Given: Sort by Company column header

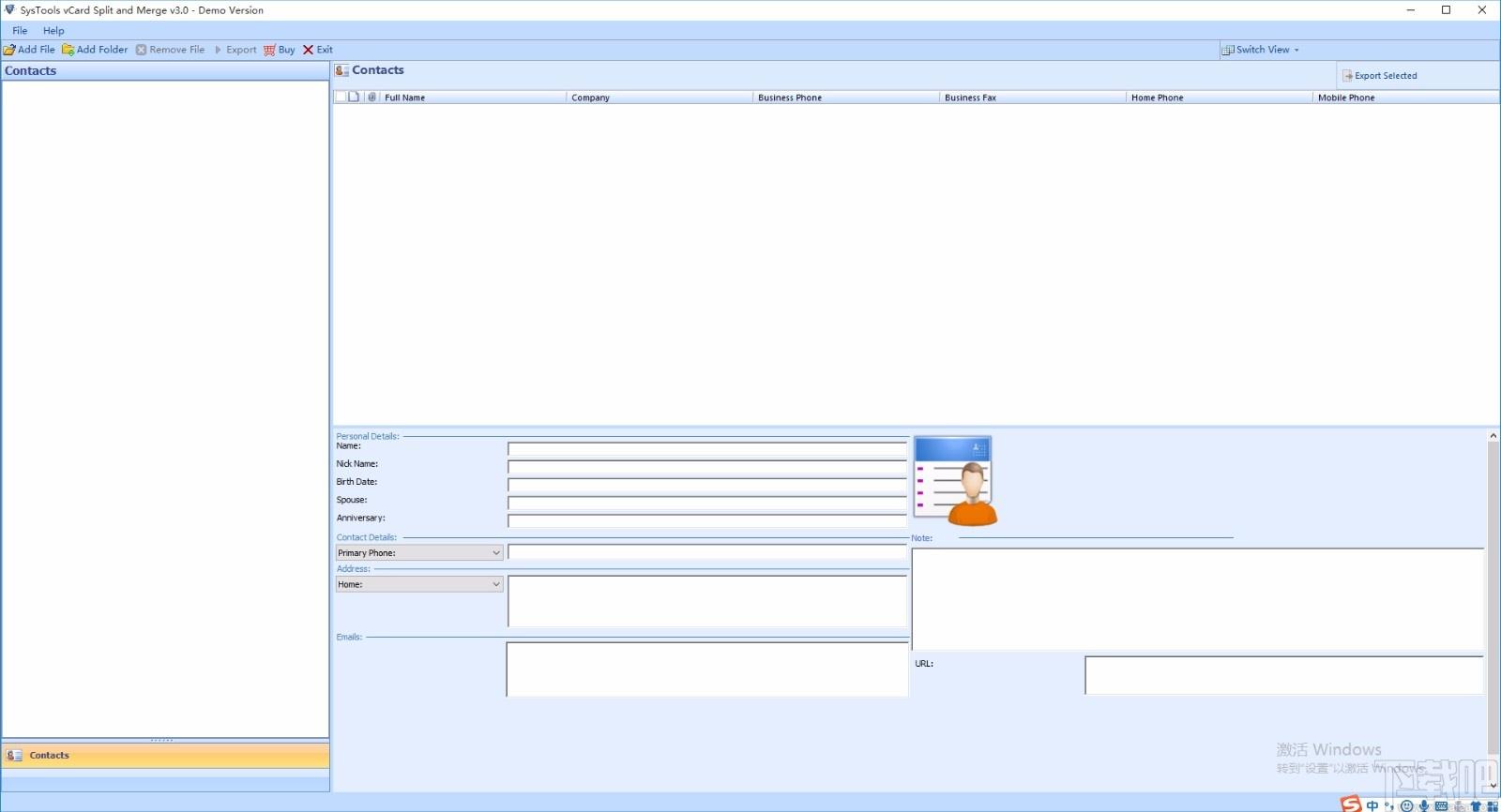Looking at the screenshot, I should (x=660, y=97).
